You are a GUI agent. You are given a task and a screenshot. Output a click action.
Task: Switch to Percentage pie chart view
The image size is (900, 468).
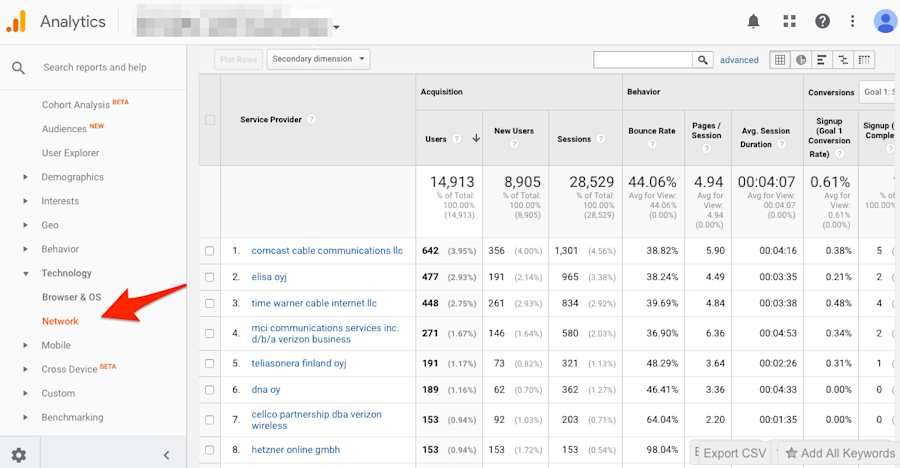tap(801, 60)
